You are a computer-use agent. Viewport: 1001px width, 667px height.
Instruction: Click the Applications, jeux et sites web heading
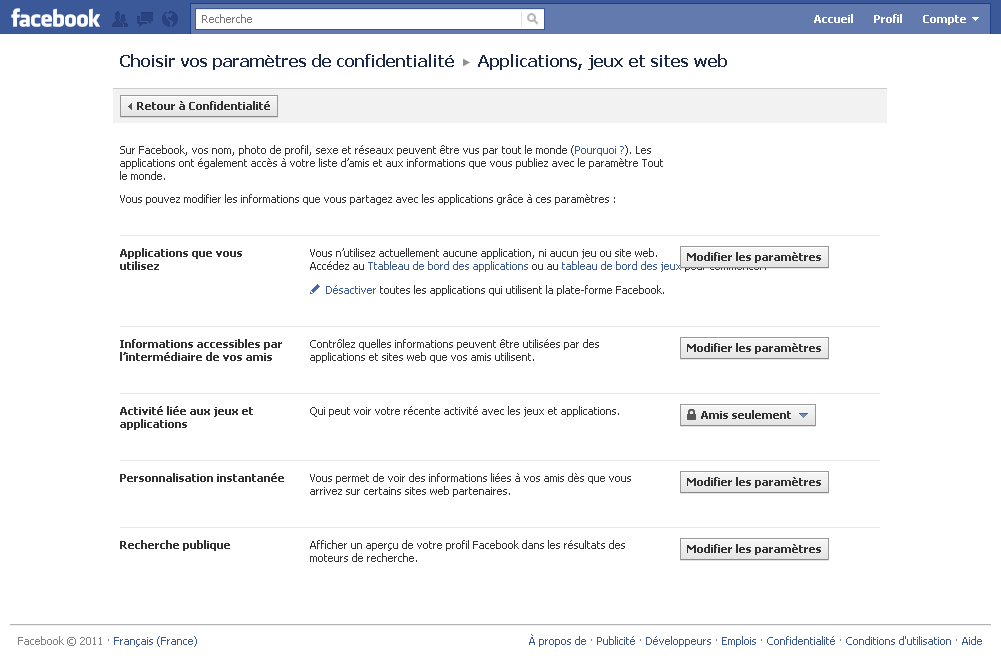pos(602,61)
